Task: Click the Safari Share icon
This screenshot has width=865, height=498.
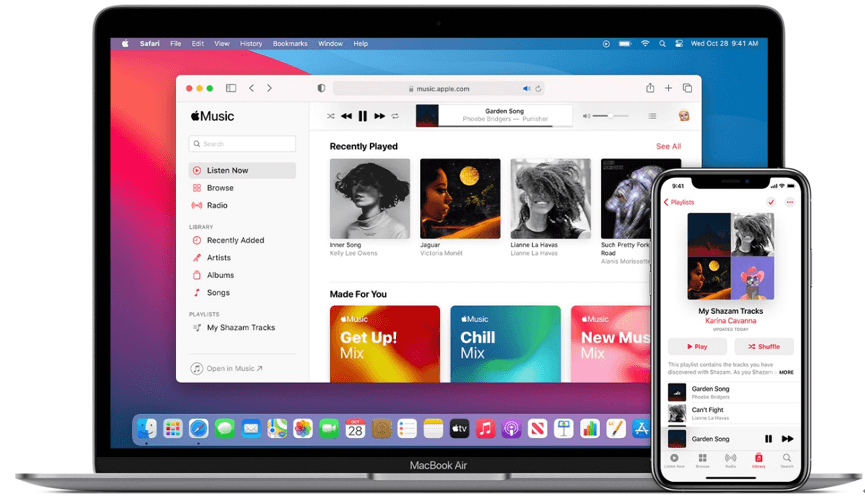Action: tap(650, 88)
